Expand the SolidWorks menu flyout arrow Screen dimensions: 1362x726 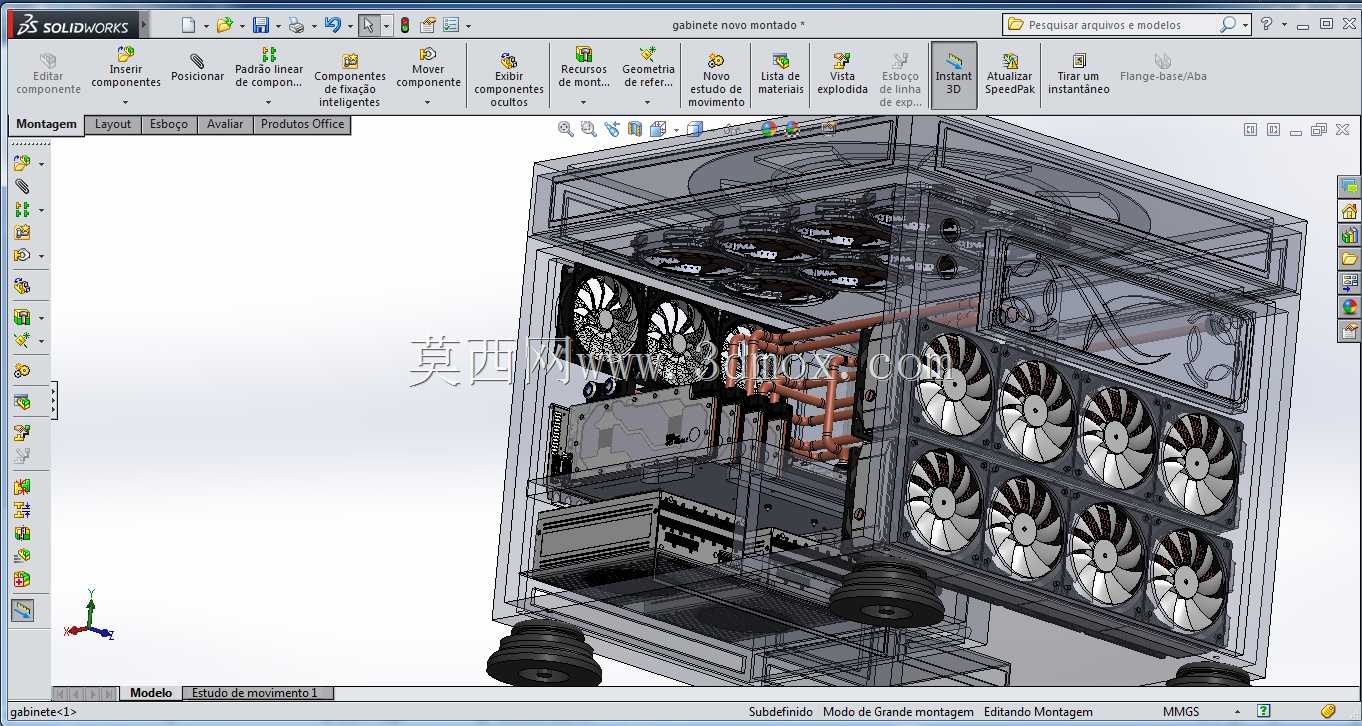145,24
